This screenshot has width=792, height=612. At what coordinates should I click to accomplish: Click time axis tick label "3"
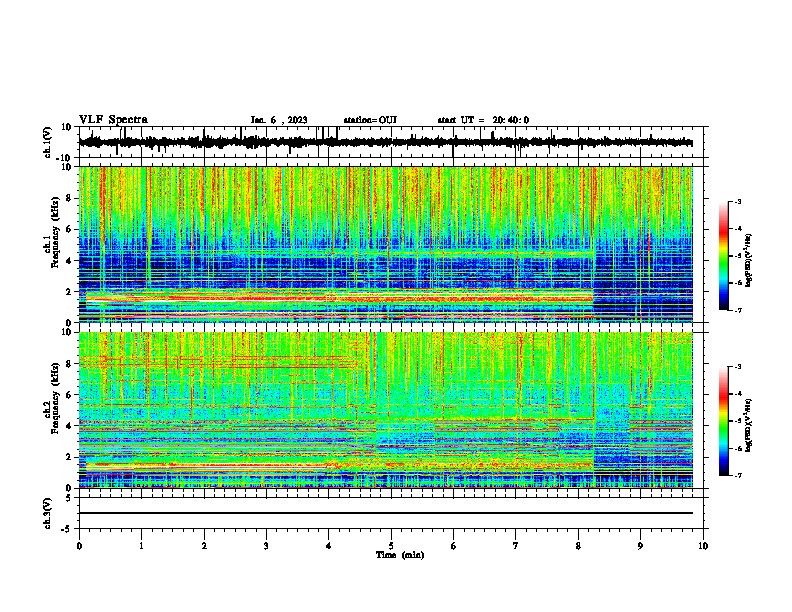[266, 546]
